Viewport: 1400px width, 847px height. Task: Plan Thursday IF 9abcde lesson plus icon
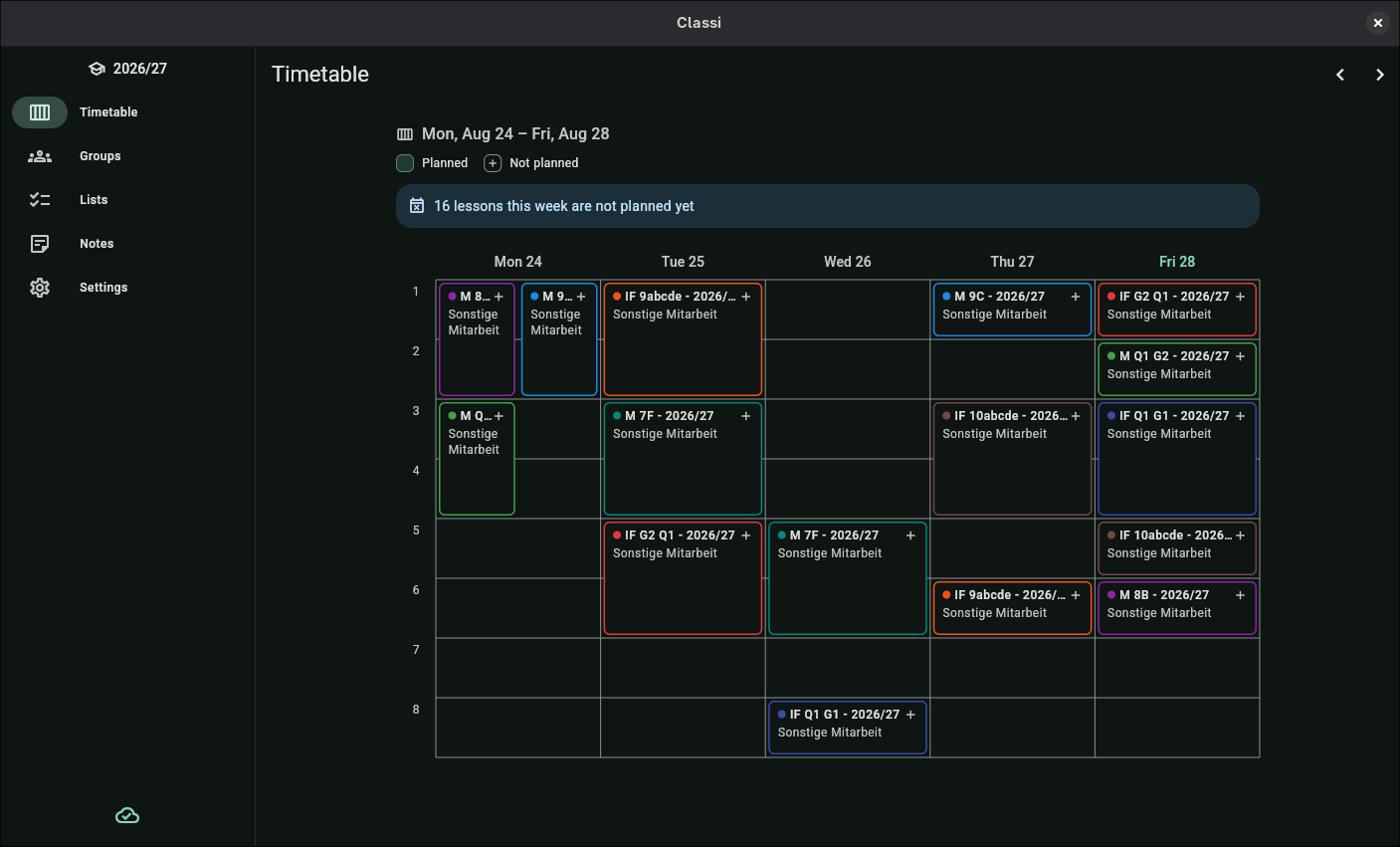click(1076, 595)
